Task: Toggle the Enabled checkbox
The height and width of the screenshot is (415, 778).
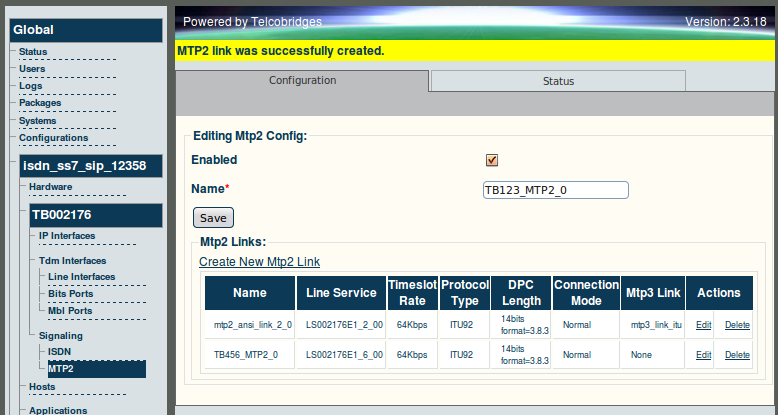Action: pos(492,160)
